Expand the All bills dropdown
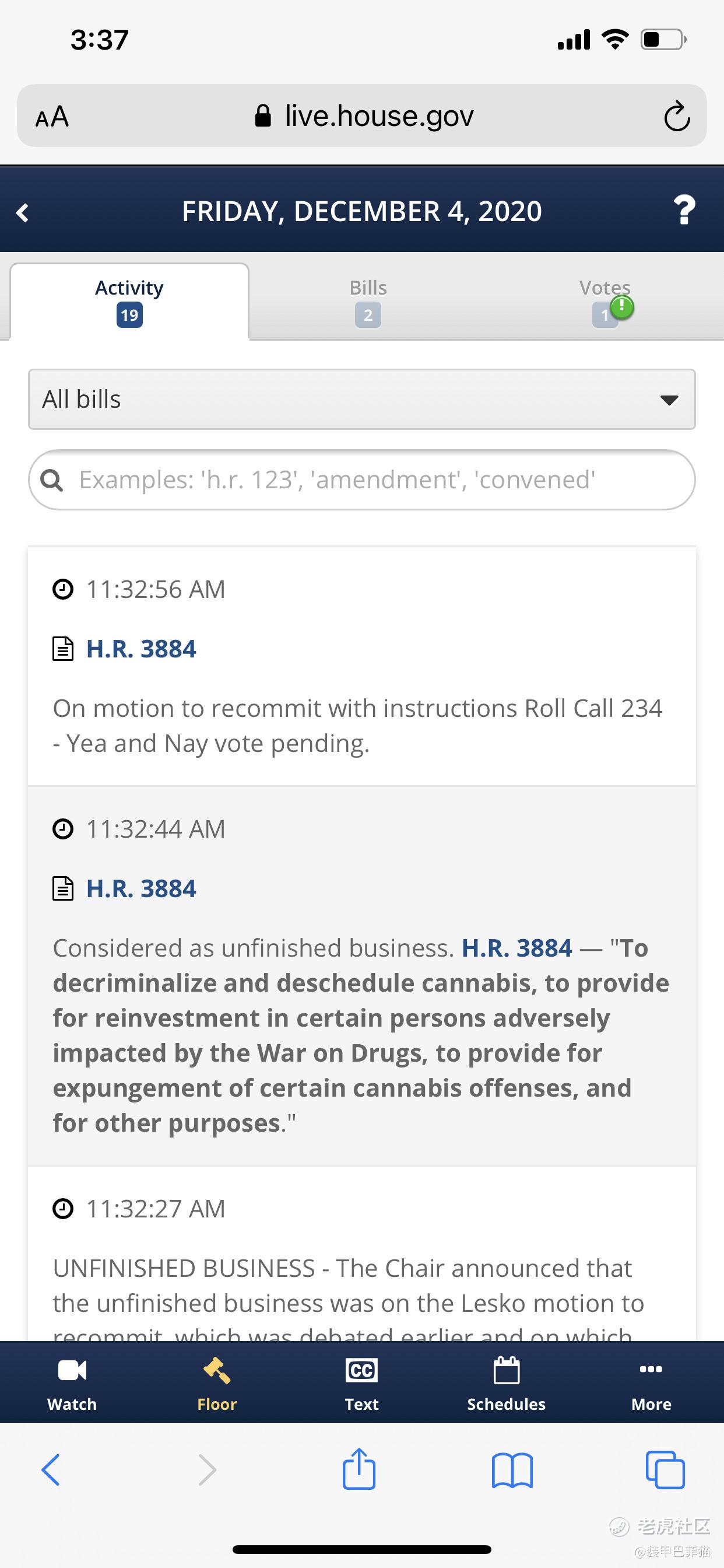The image size is (724, 1568). [362, 400]
